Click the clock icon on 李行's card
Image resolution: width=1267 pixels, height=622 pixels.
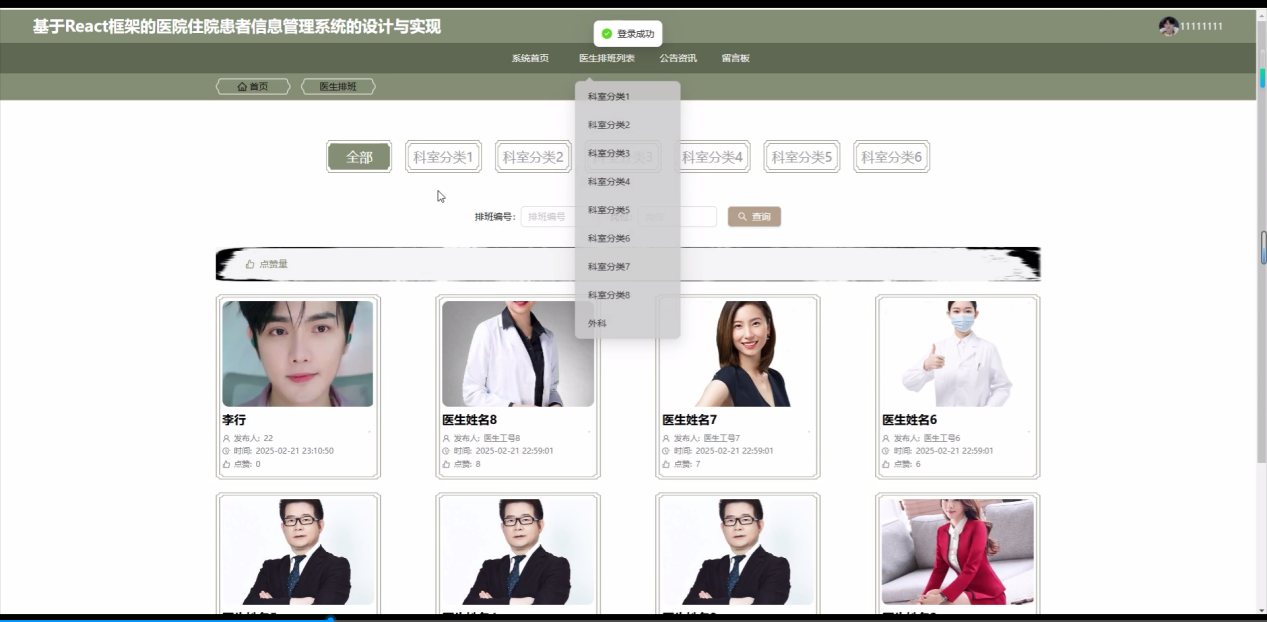[226, 451]
